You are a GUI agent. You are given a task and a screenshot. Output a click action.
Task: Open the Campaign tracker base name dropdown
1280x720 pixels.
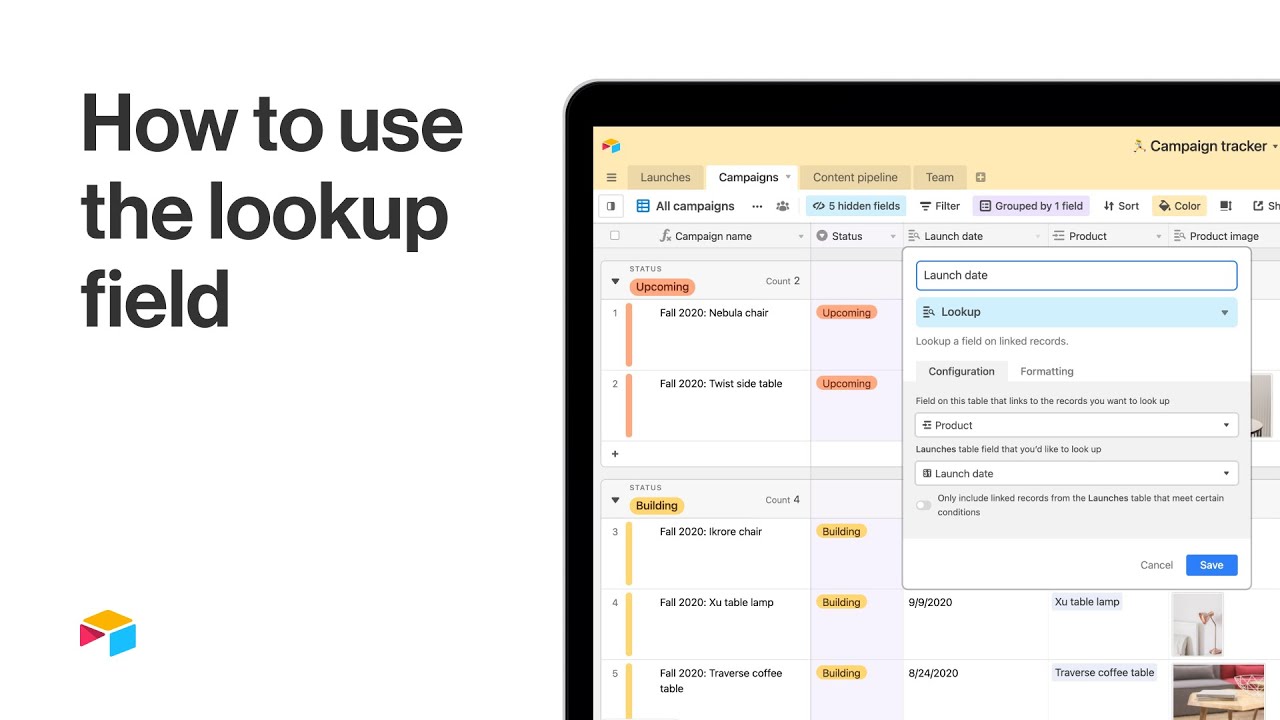pos(1275,146)
